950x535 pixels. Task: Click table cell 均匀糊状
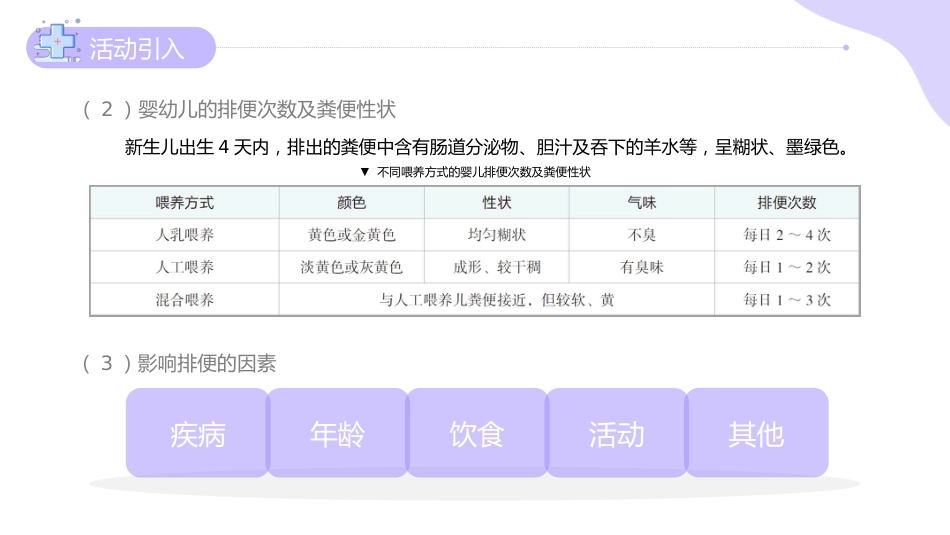(497, 235)
